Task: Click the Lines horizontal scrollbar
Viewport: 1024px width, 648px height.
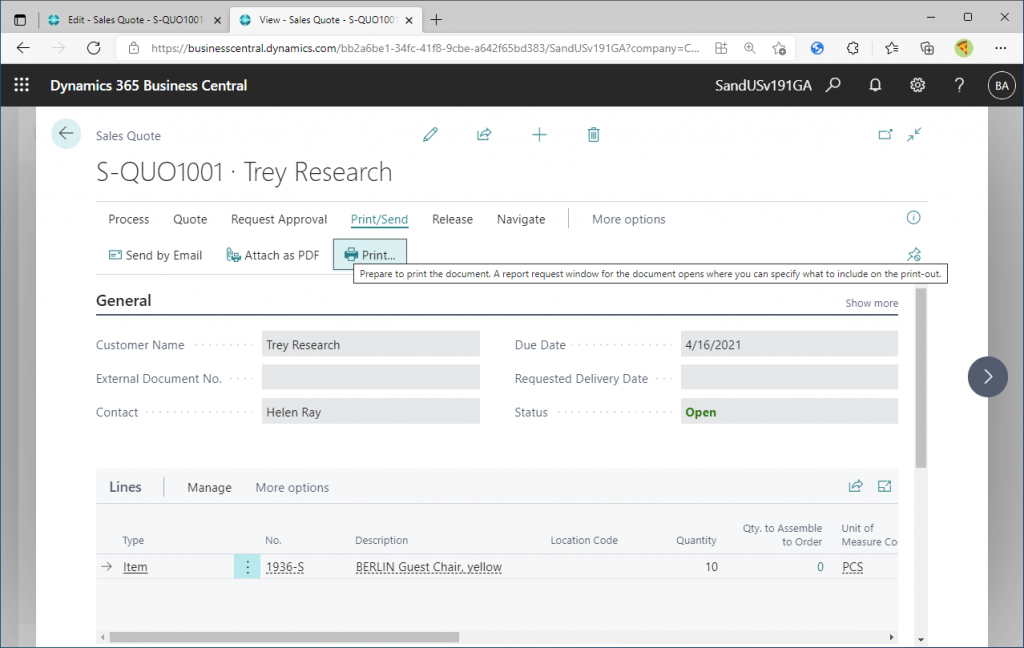Action: [x=284, y=637]
